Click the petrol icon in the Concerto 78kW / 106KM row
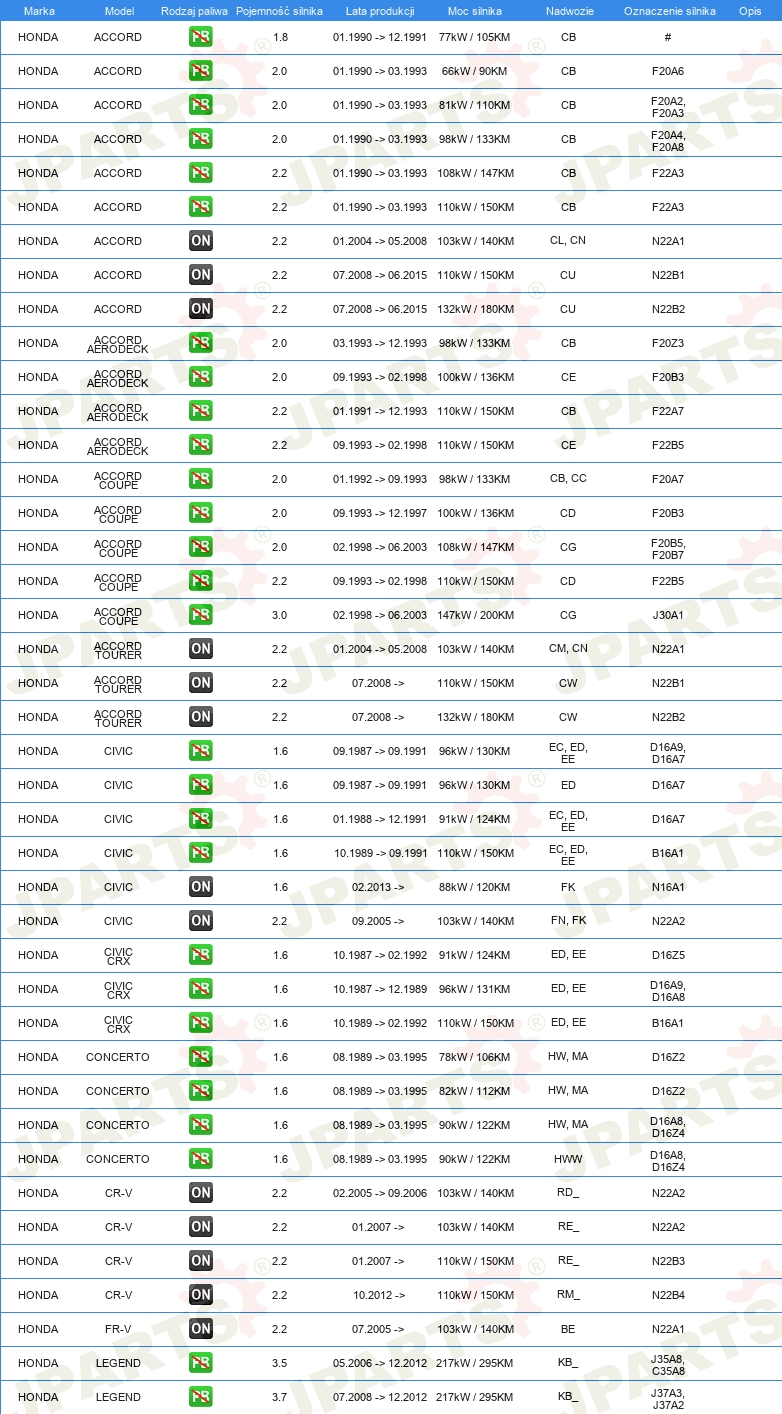 pyautogui.click(x=201, y=1057)
